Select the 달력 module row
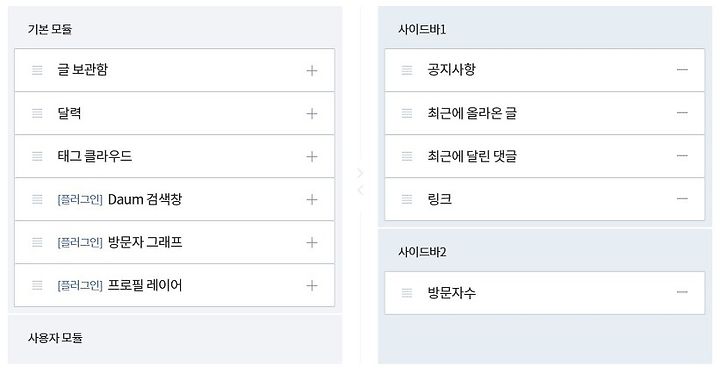Image resolution: width=720 pixels, height=380 pixels. (x=174, y=113)
